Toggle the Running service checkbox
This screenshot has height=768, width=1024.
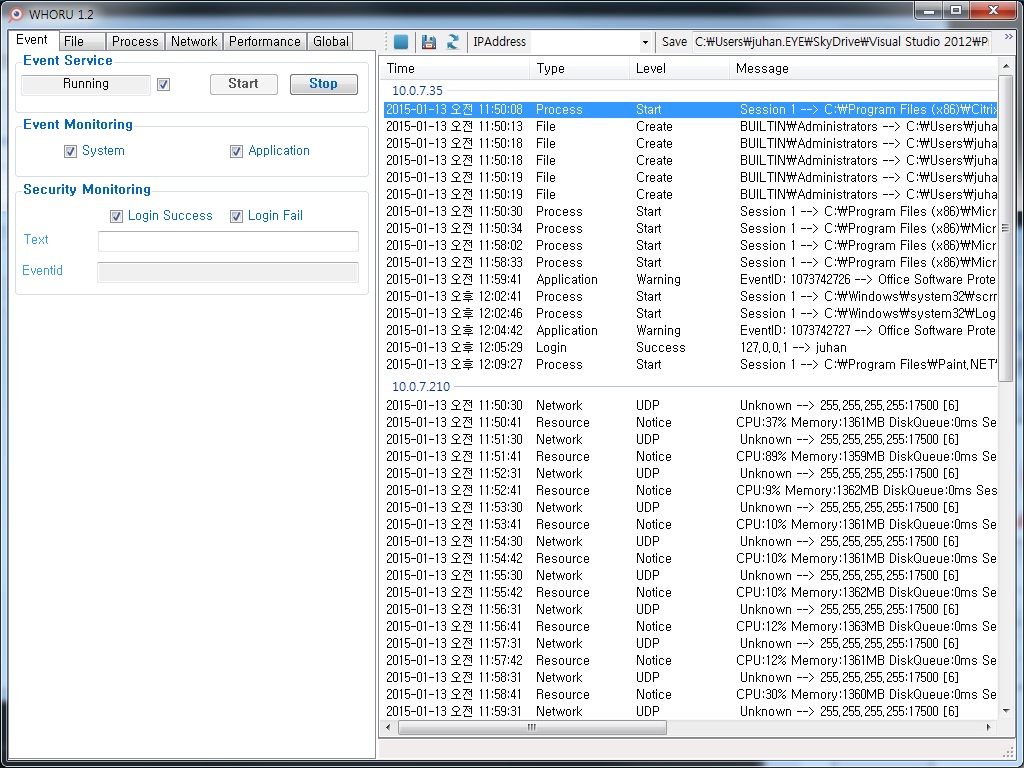[164, 85]
